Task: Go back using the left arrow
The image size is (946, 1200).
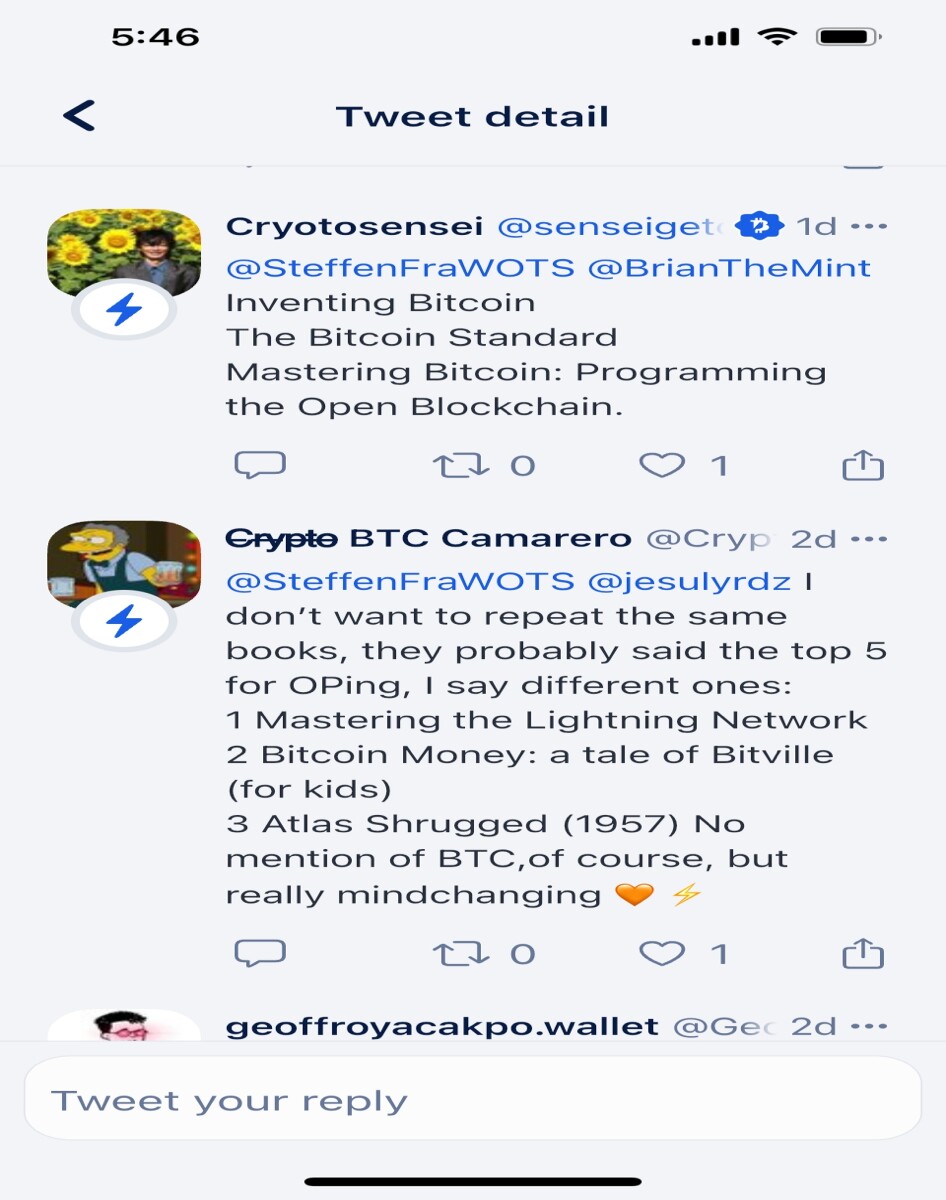Action: (x=79, y=116)
